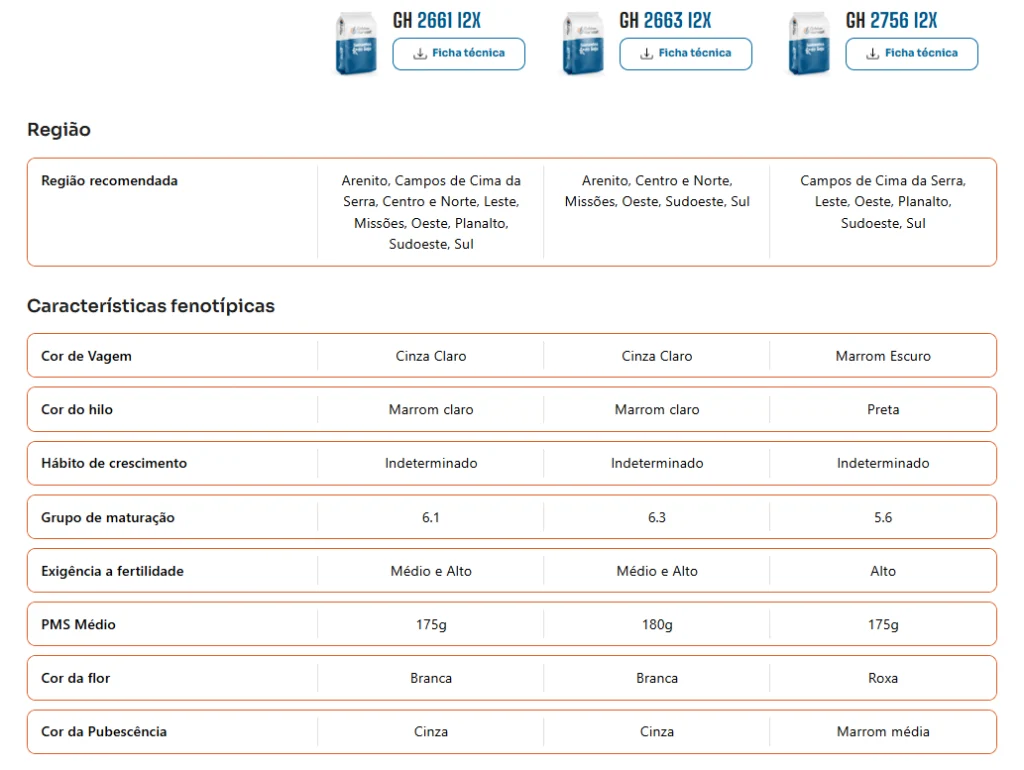1024x770 pixels.
Task: Click GH 2661 recommended regions text
Action: [431, 212]
